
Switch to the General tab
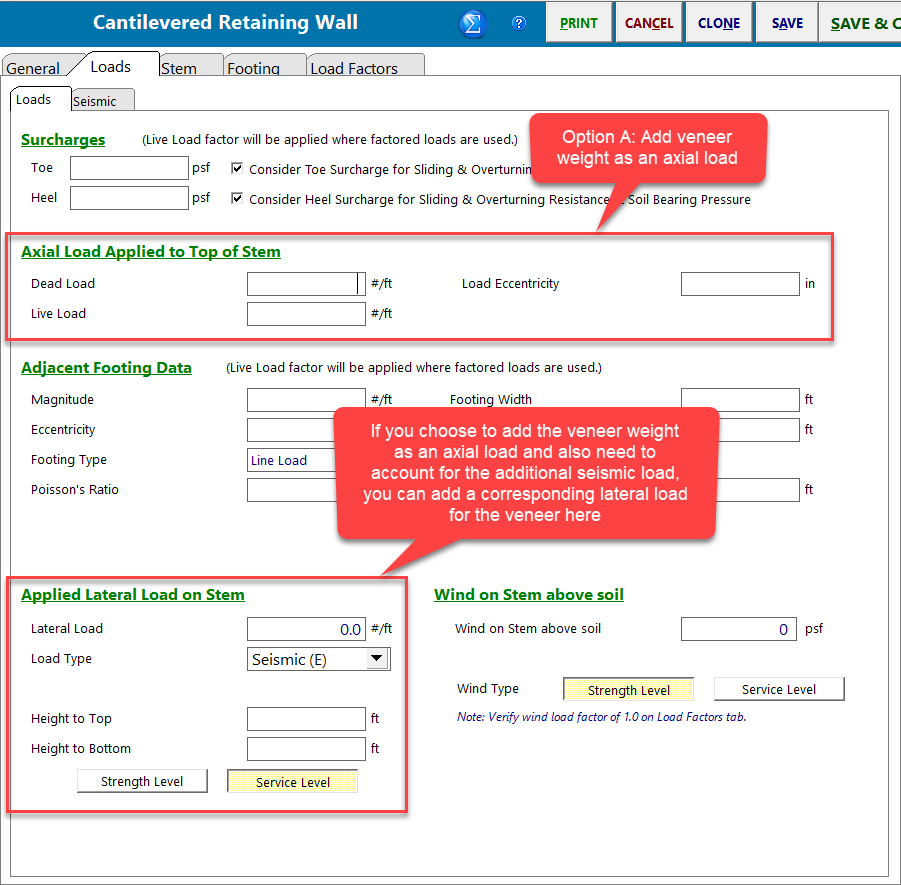(34, 68)
